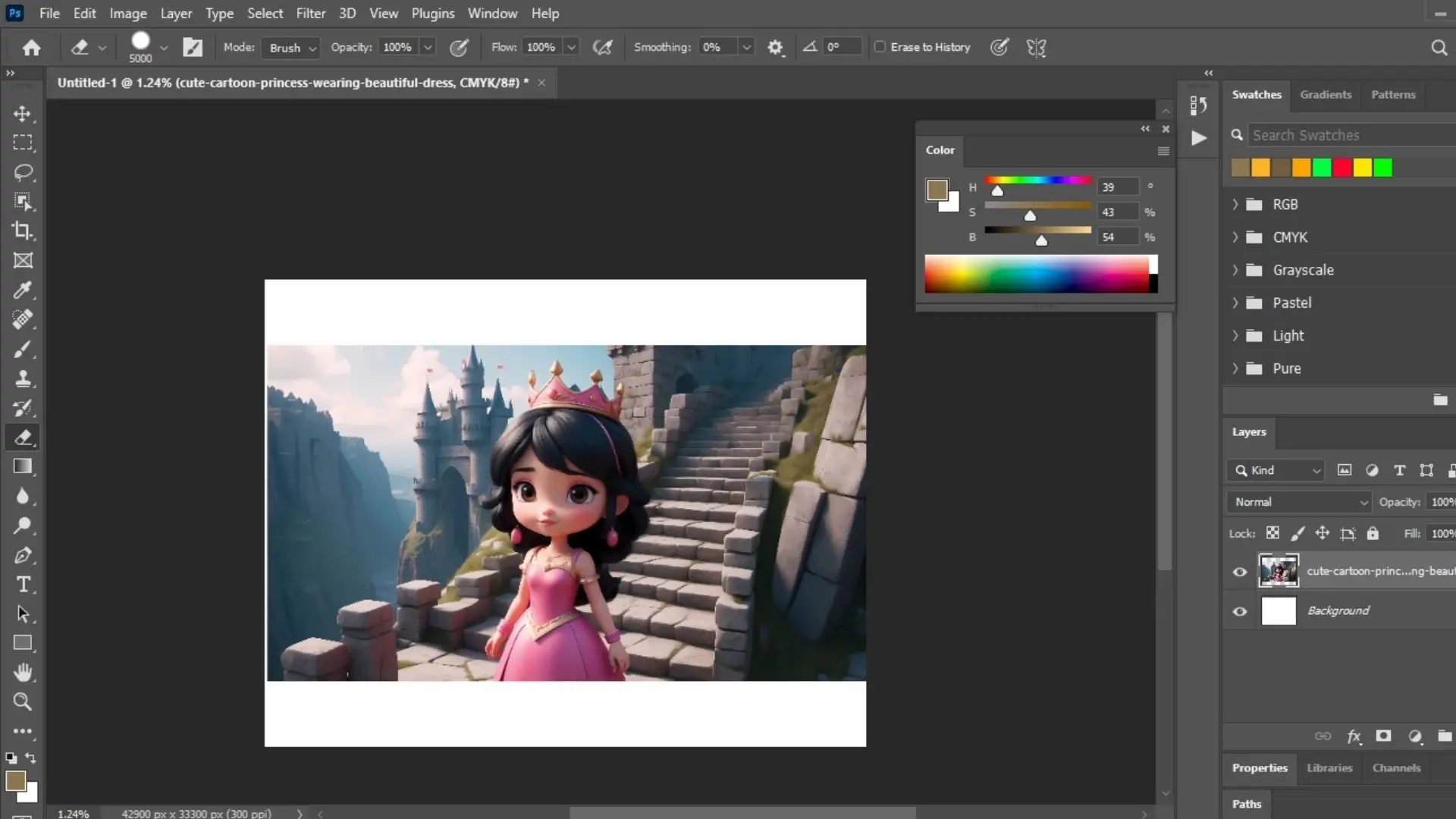Screen dimensions: 1456x819
Task: Select the Frame tool
Action: (23, 260)
